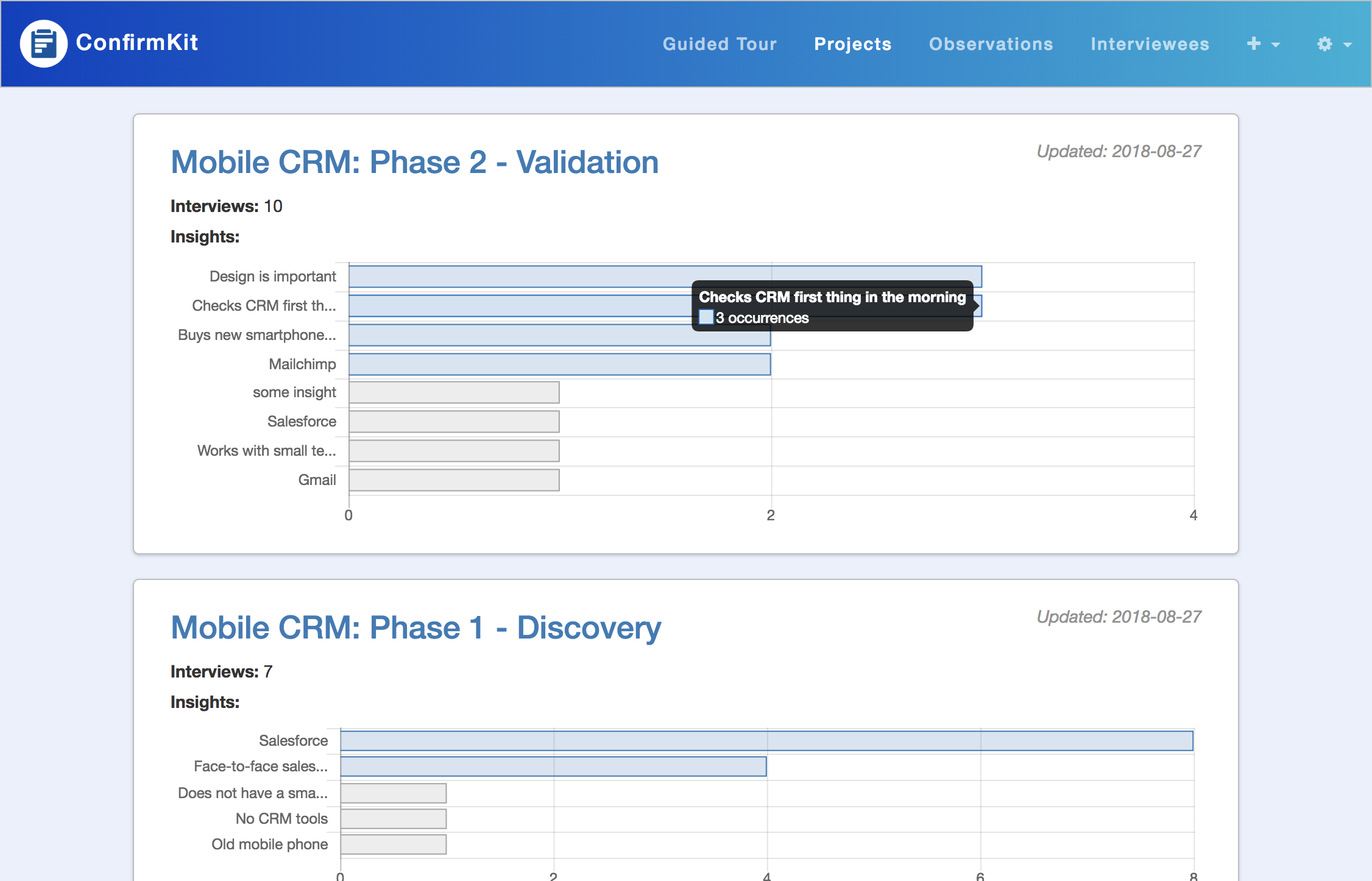Select the No CRM tools bar
The image size is (1372, 881).
394,819
